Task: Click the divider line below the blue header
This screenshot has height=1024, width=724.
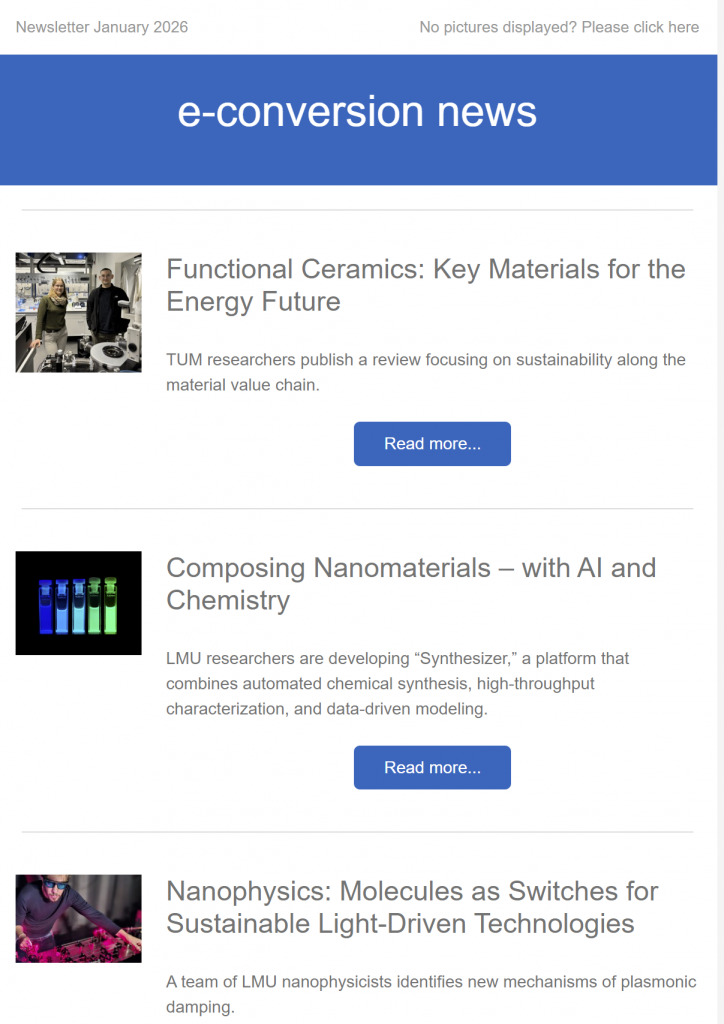Action: [x=357, y=210]
